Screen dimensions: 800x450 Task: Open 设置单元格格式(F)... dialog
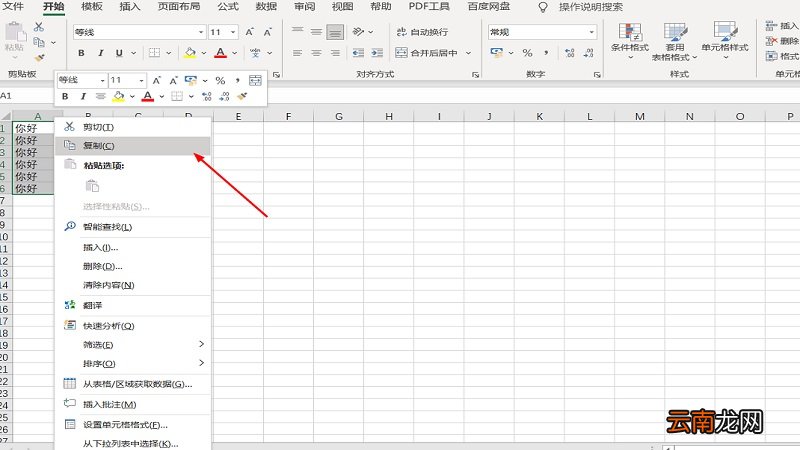(x=133, y=424)
